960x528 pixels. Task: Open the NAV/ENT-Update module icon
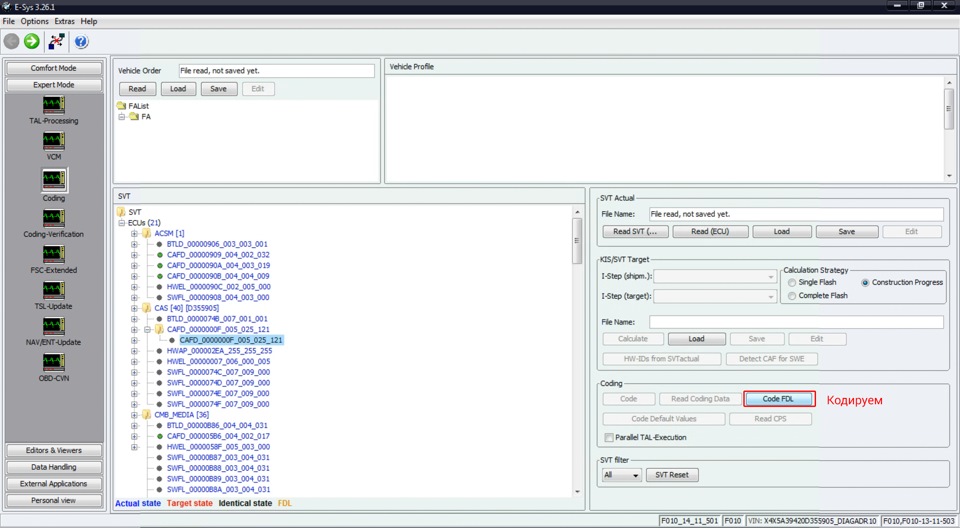[x=54, y=326]
